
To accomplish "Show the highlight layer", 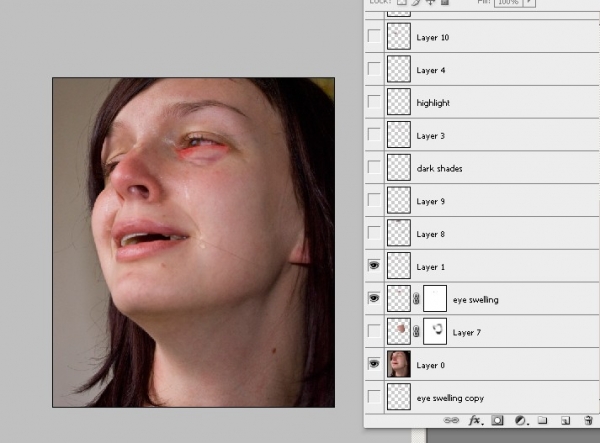I will [374, 102].
